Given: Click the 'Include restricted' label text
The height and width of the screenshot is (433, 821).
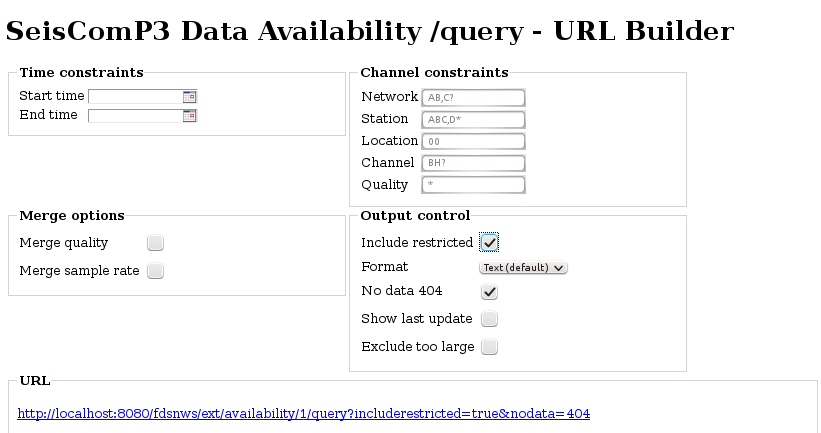Looking at the screenshot, I should [x=417, y=242].
